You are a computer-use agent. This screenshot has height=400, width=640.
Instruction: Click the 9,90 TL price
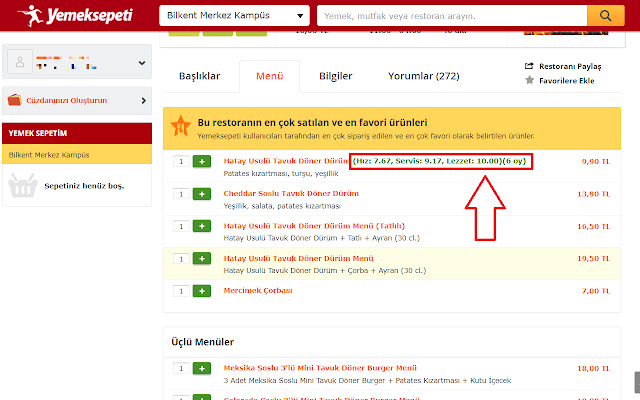tap(596, 161)
